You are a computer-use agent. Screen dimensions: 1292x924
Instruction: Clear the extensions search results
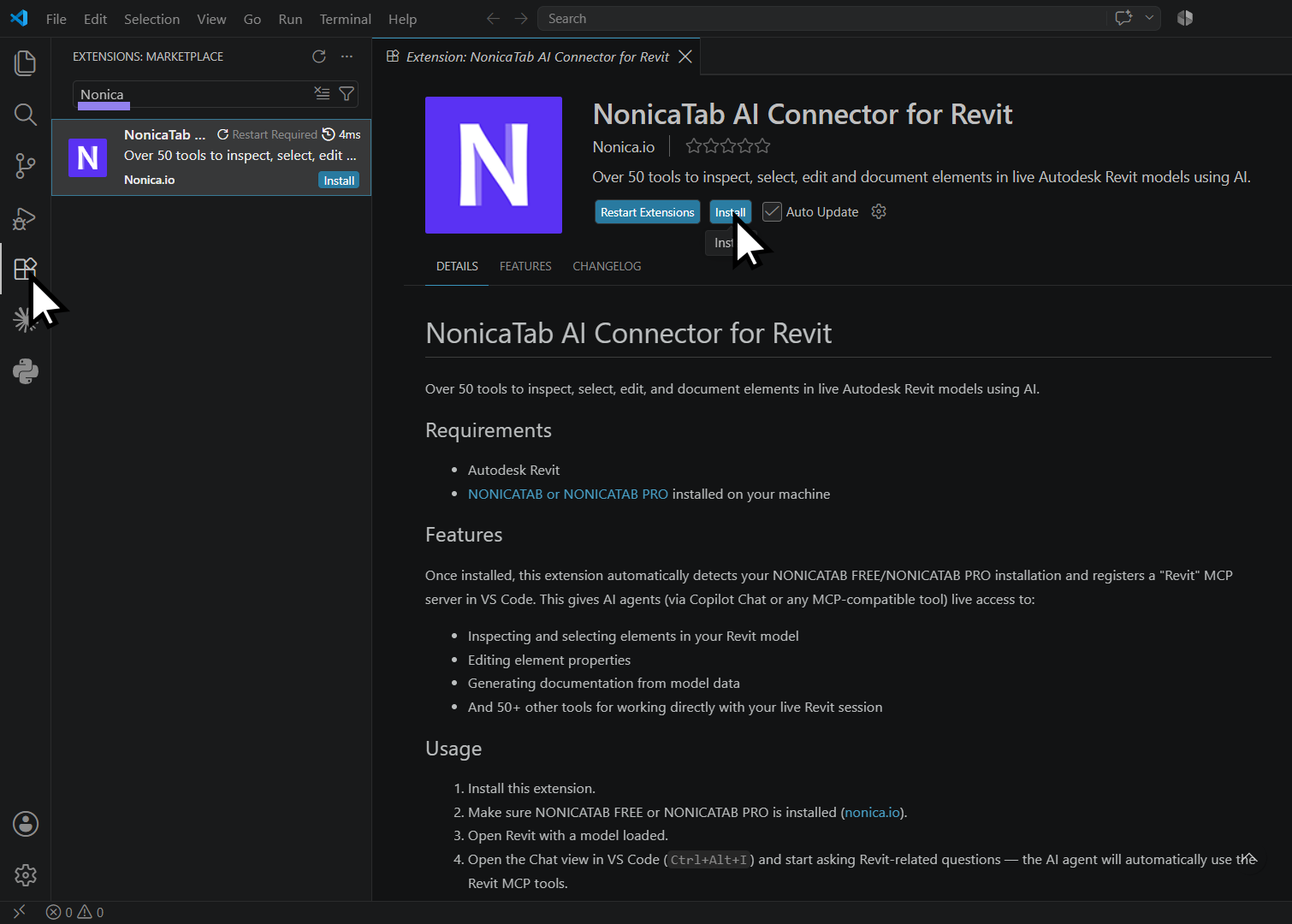(322, 93)
